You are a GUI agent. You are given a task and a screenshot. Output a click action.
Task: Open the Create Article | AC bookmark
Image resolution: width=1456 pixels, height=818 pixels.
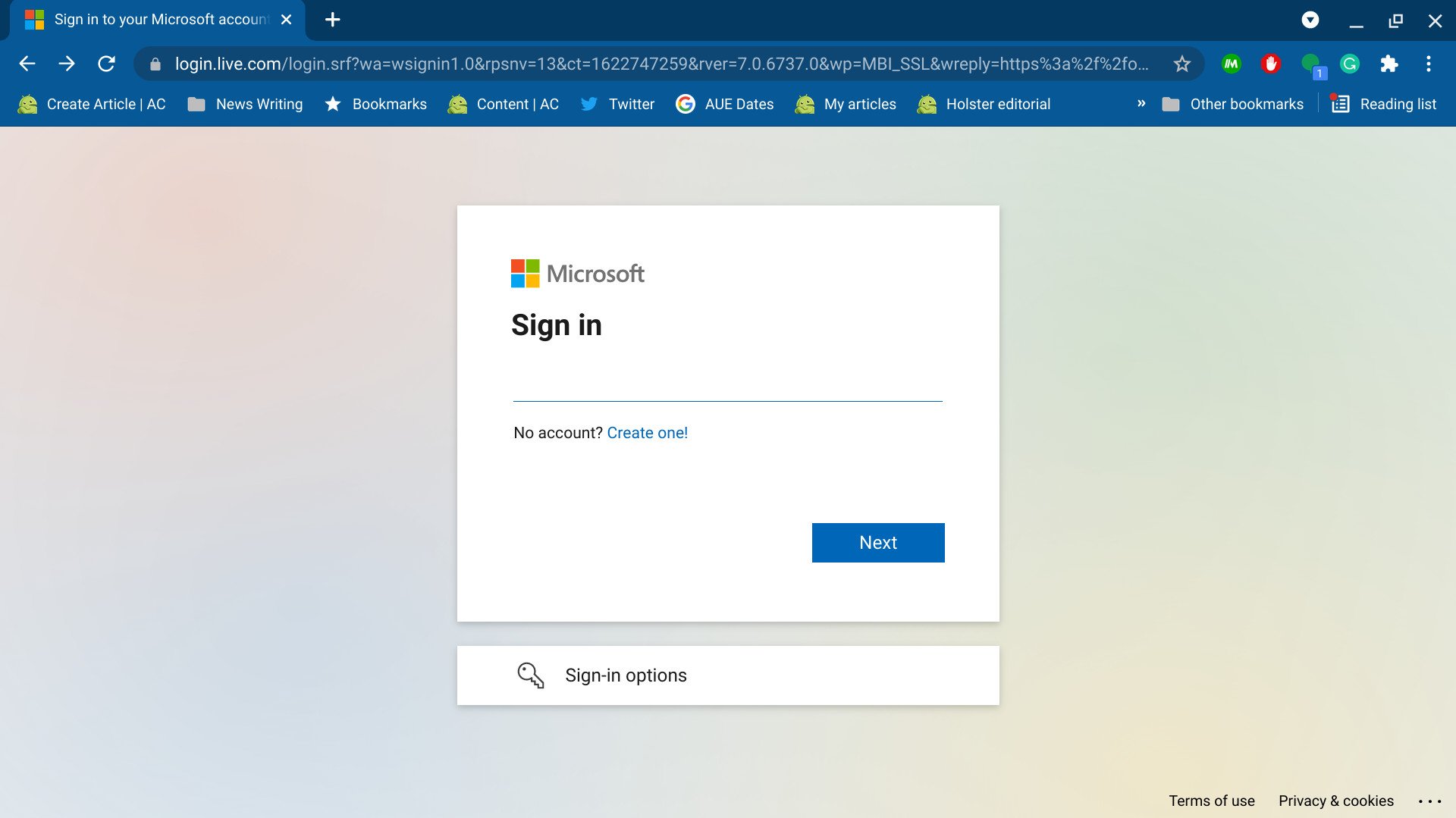pos(92,104)
